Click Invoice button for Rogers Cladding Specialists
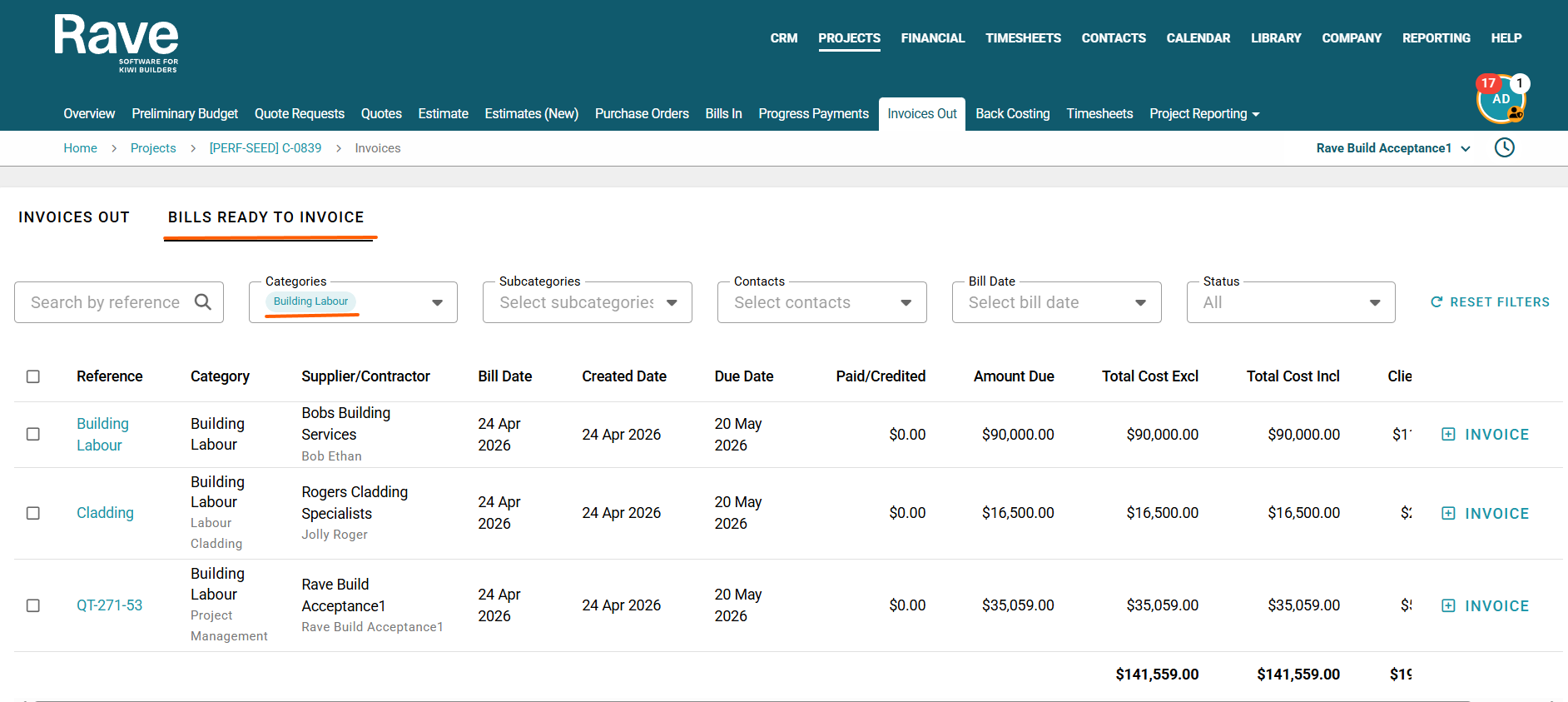1568x702 pixels. click(1486, 513)
